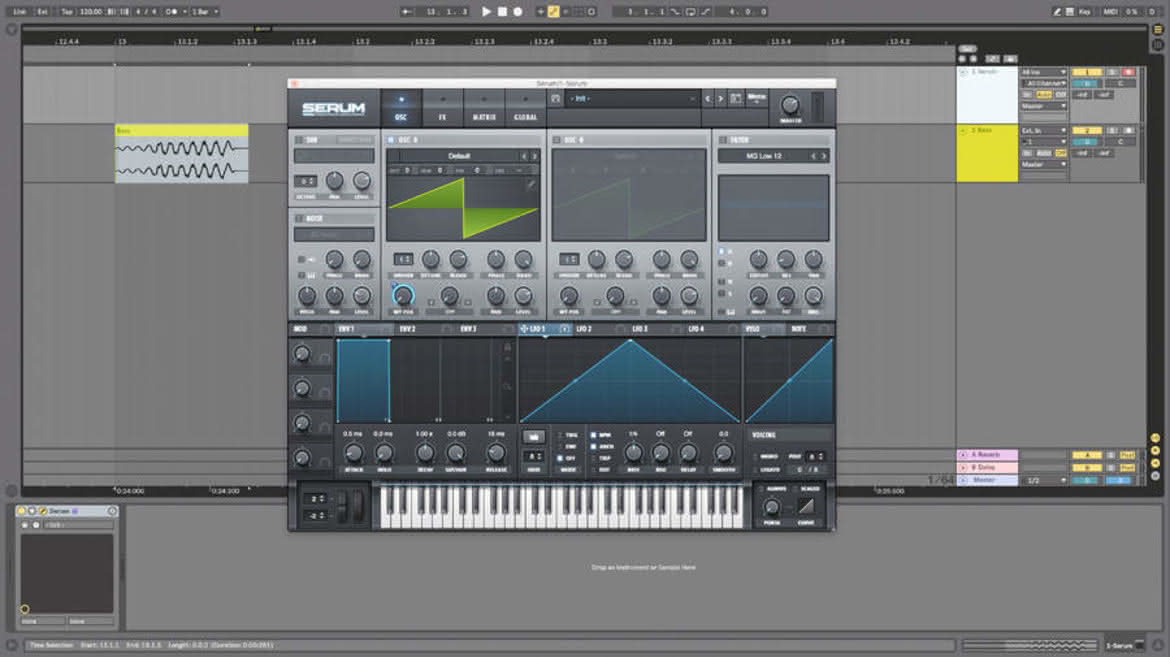Go to next Serum preset arrow

pyautogui.click(x=721, y=99)
